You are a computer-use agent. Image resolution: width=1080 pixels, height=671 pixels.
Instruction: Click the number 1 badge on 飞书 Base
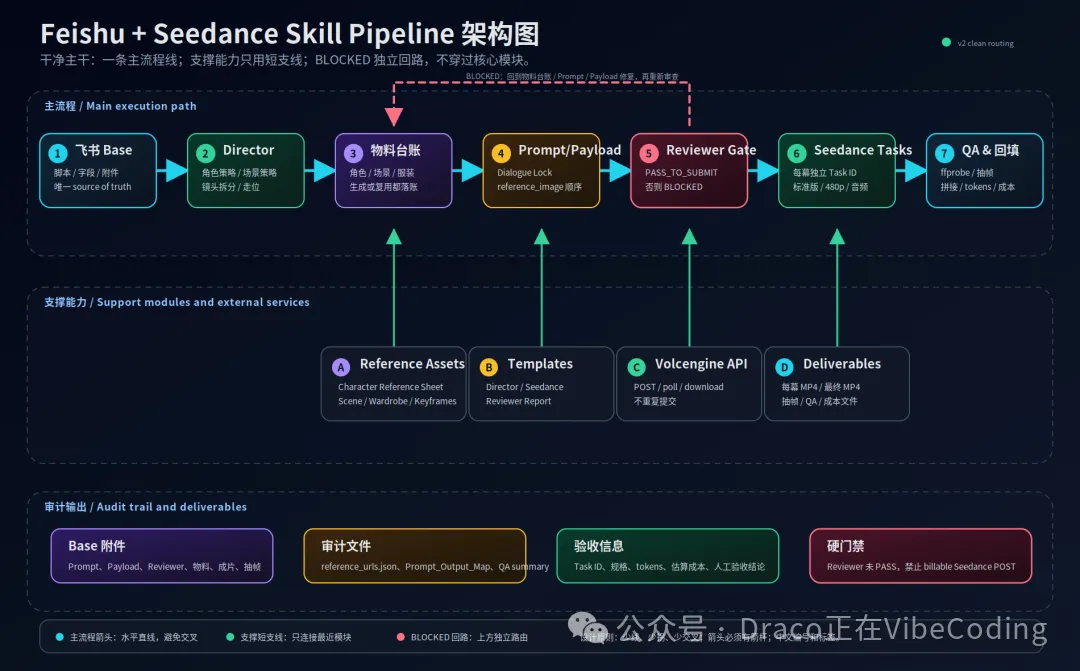[x=57, y=153]
